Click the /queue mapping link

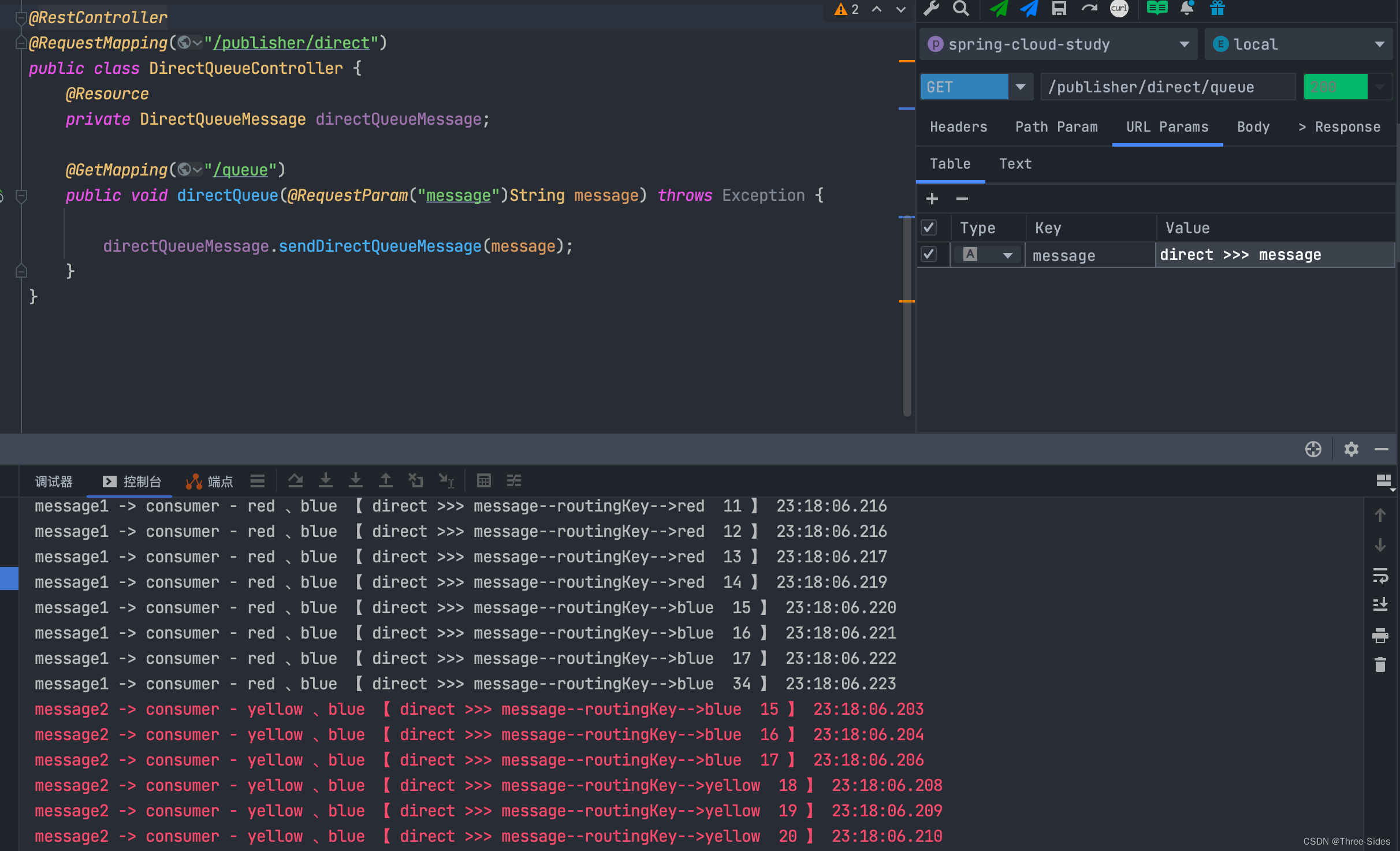point(241,170)
